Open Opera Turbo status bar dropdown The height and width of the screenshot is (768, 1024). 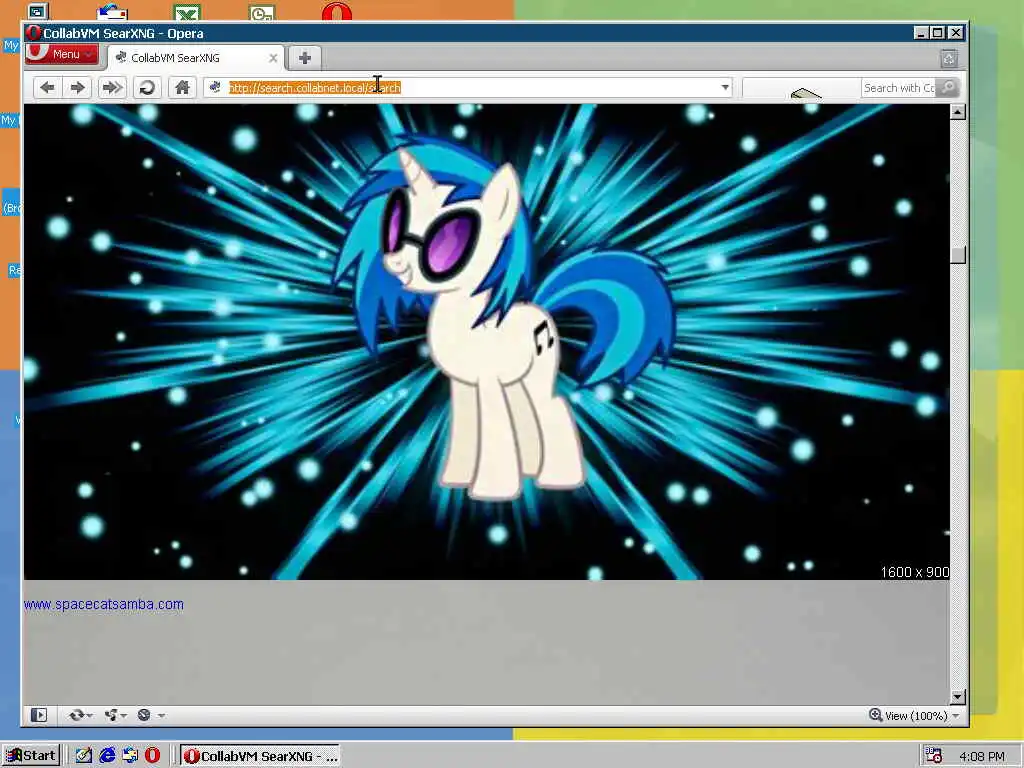[x=151, y=716]
